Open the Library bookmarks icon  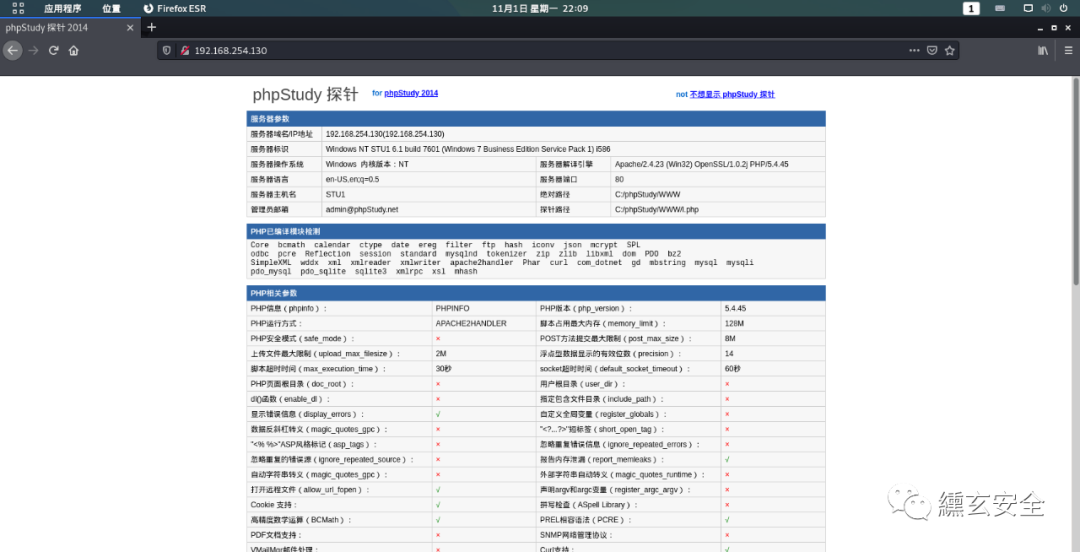point(1043,50)
